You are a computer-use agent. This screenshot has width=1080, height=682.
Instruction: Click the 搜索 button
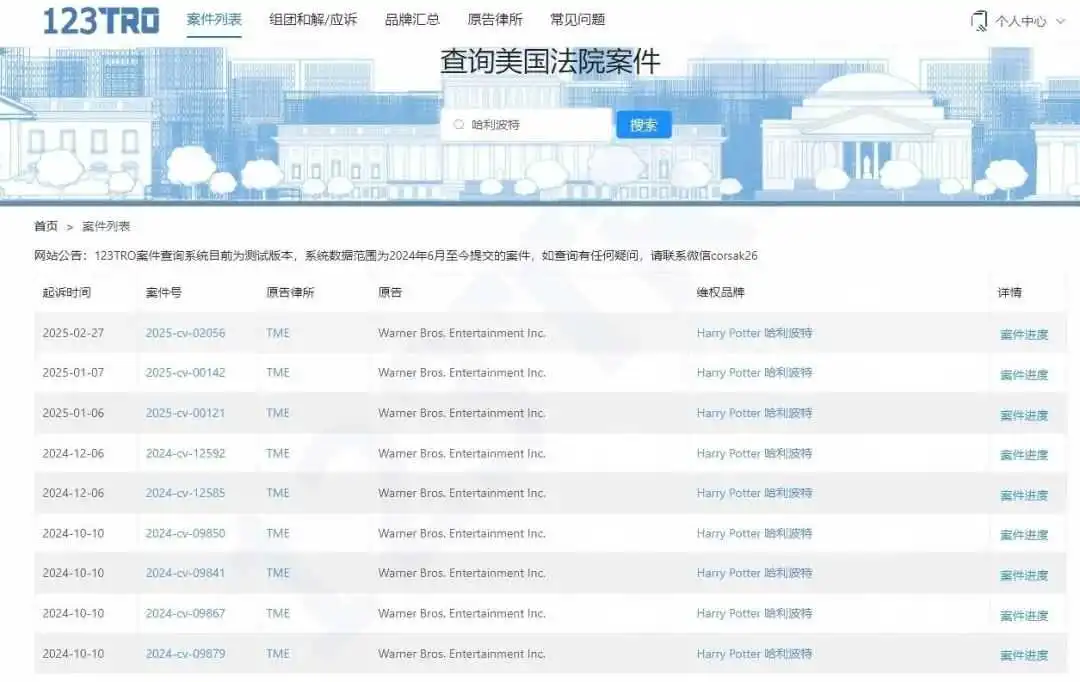[643, 125]
